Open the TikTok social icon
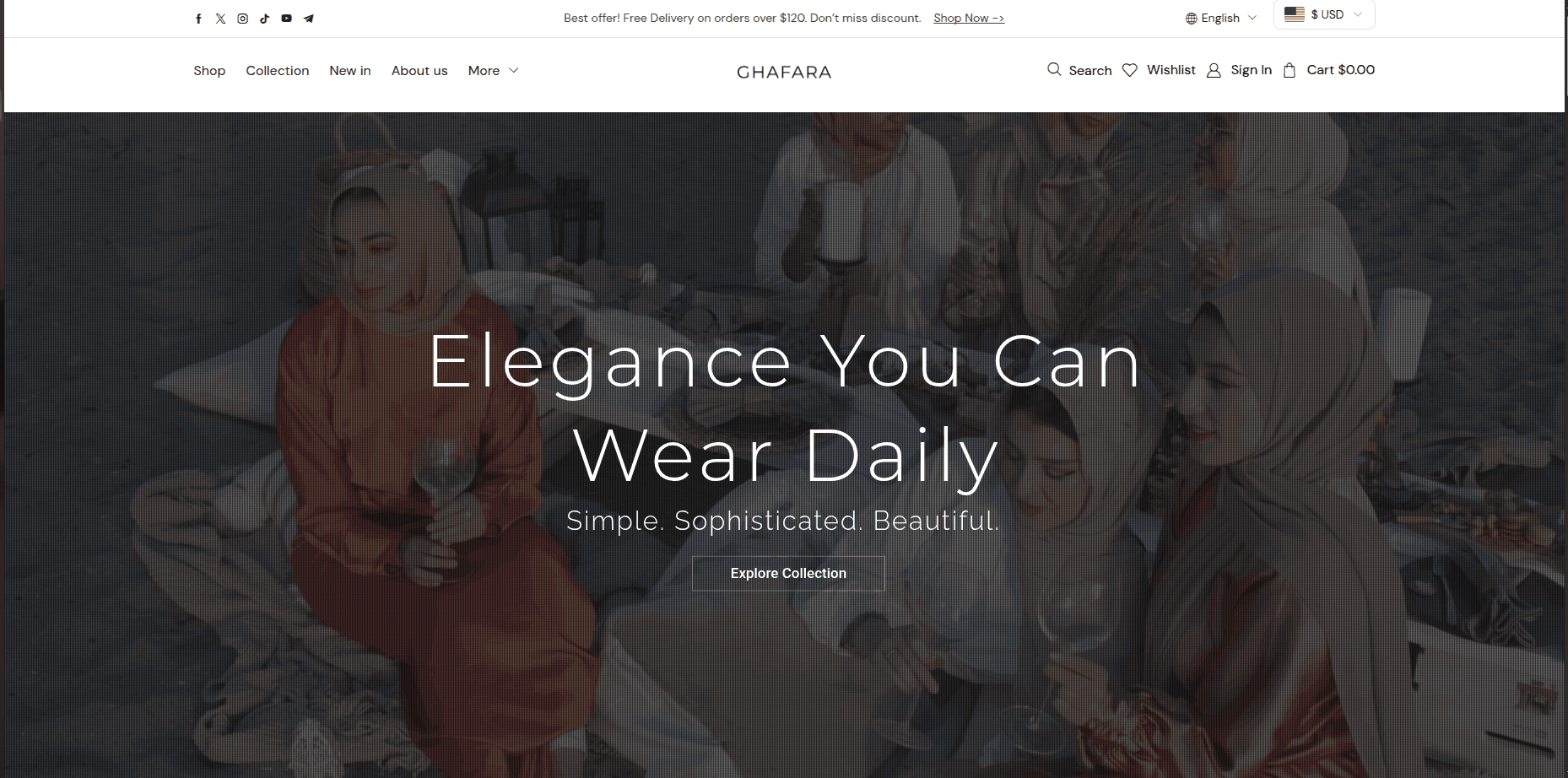Screen dimensions: 1568x778 [264, 19]
